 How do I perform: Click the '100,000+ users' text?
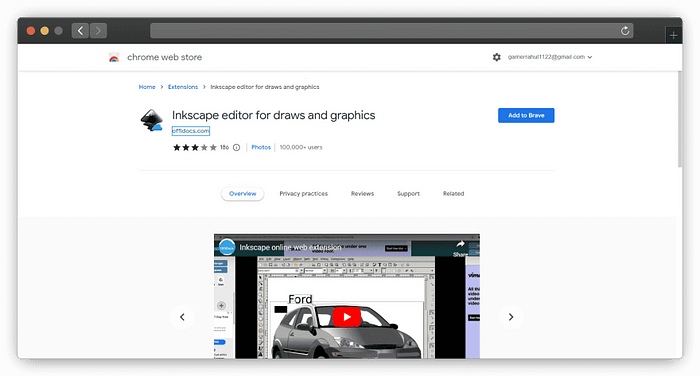click(x=301, y=147)
